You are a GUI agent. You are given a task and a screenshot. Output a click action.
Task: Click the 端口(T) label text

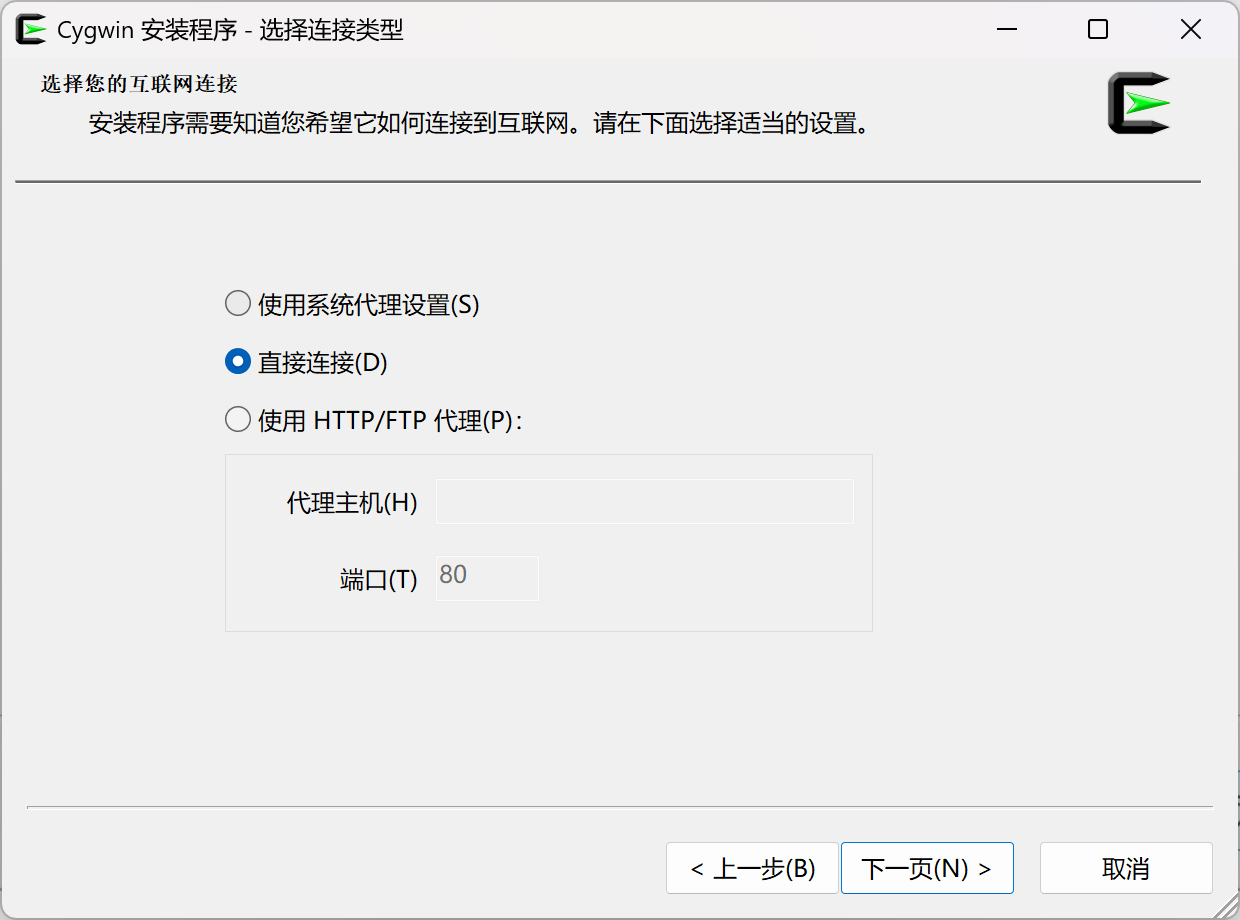click(x=379, y=580)
